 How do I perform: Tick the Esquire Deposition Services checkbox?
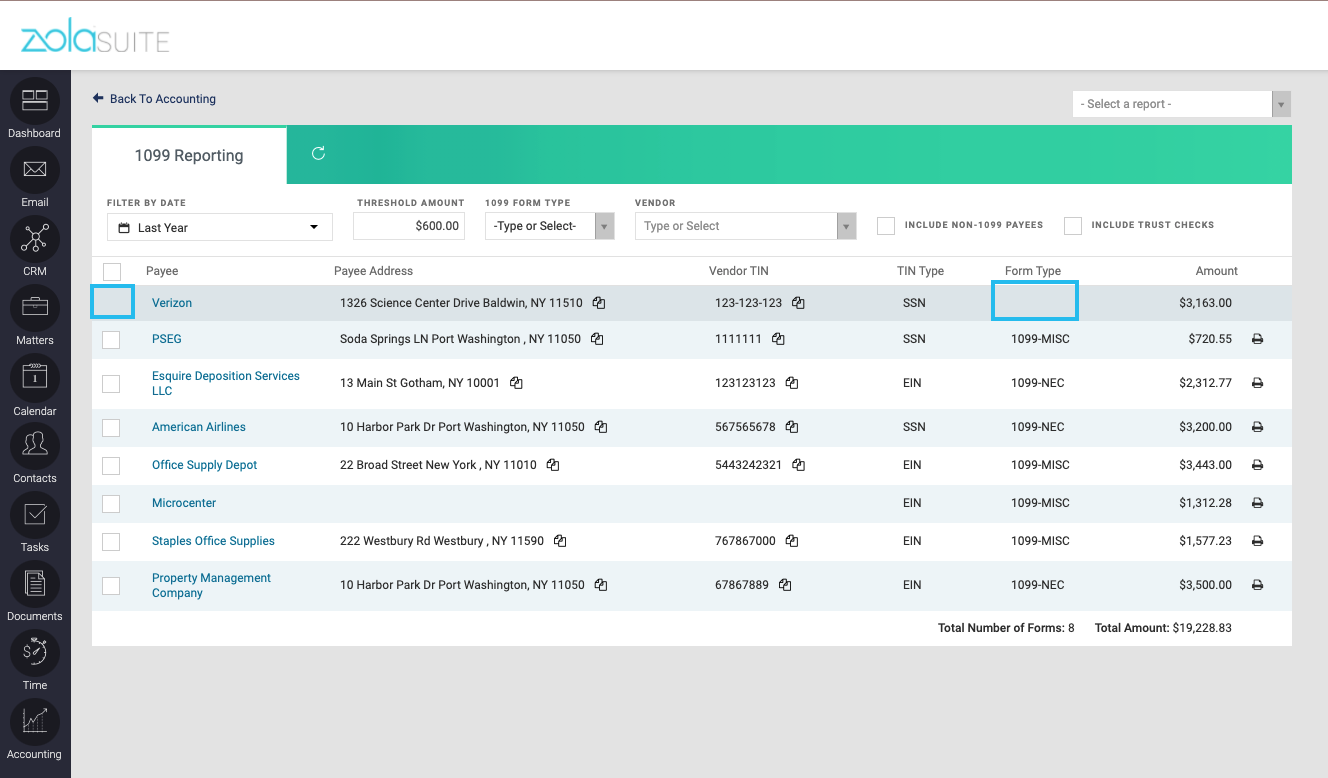coord(111,384)
